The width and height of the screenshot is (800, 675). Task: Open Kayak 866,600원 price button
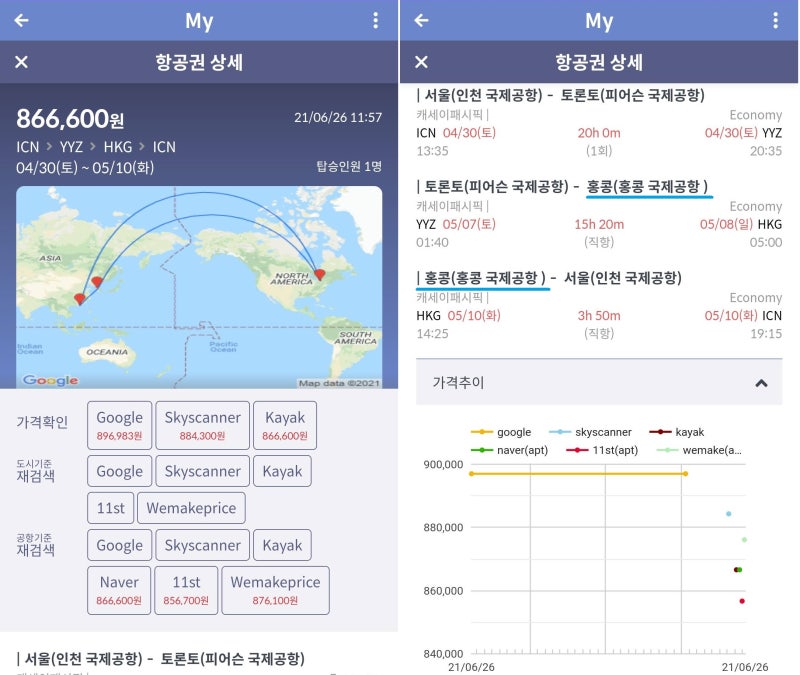[284, 425]
